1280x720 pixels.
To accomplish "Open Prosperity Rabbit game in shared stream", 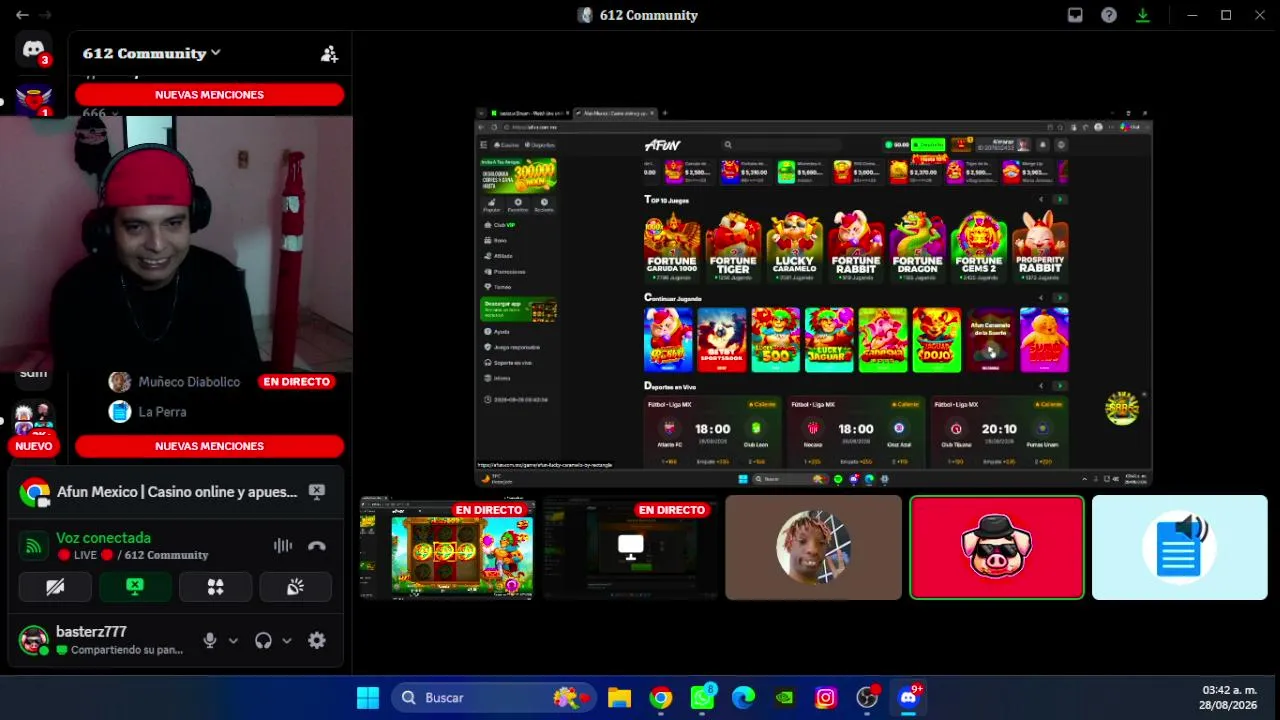I will click(x=1040, y=247).
